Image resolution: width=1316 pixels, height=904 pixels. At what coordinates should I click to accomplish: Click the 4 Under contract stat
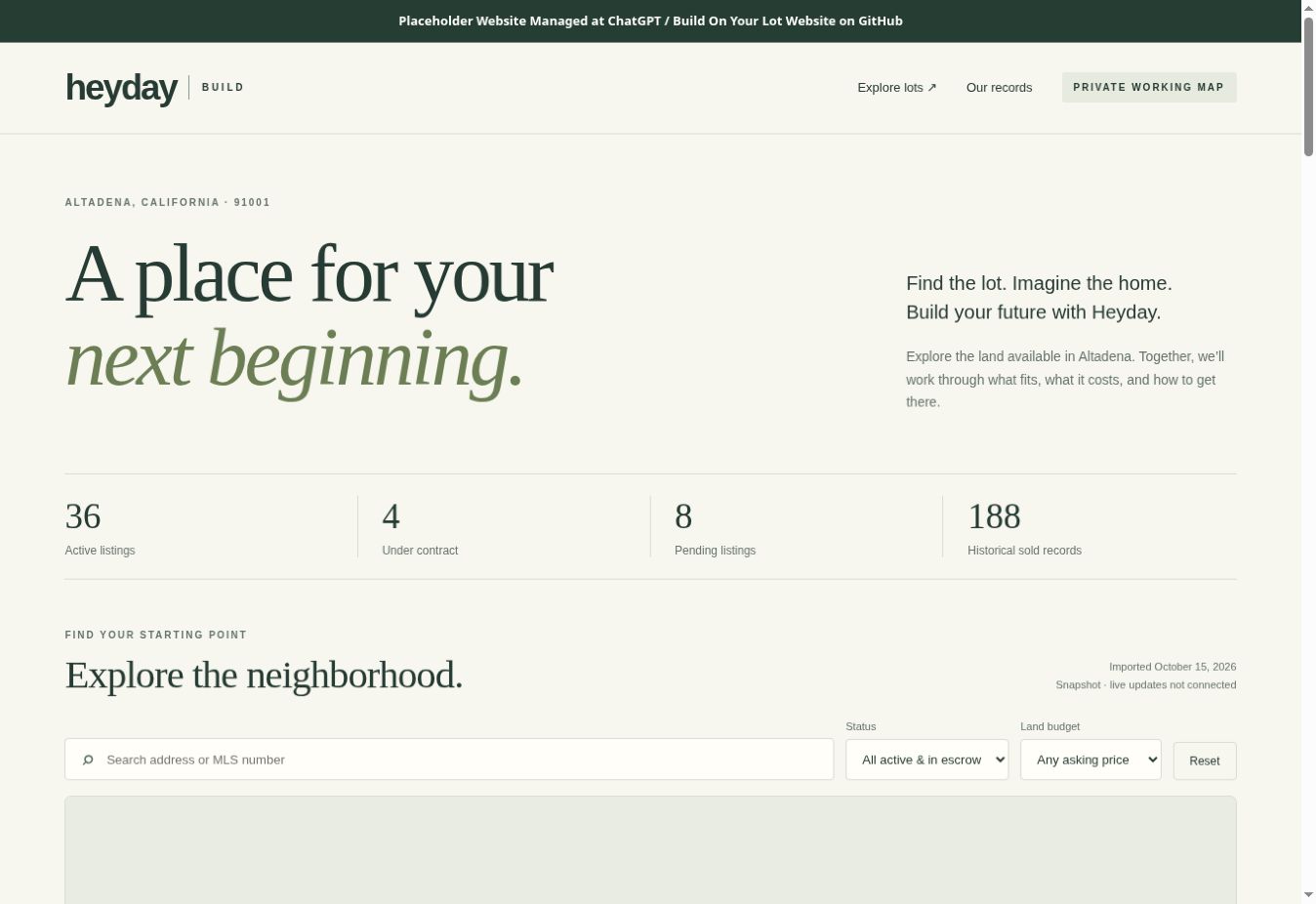pyautogui.click(x=420, y=527)
